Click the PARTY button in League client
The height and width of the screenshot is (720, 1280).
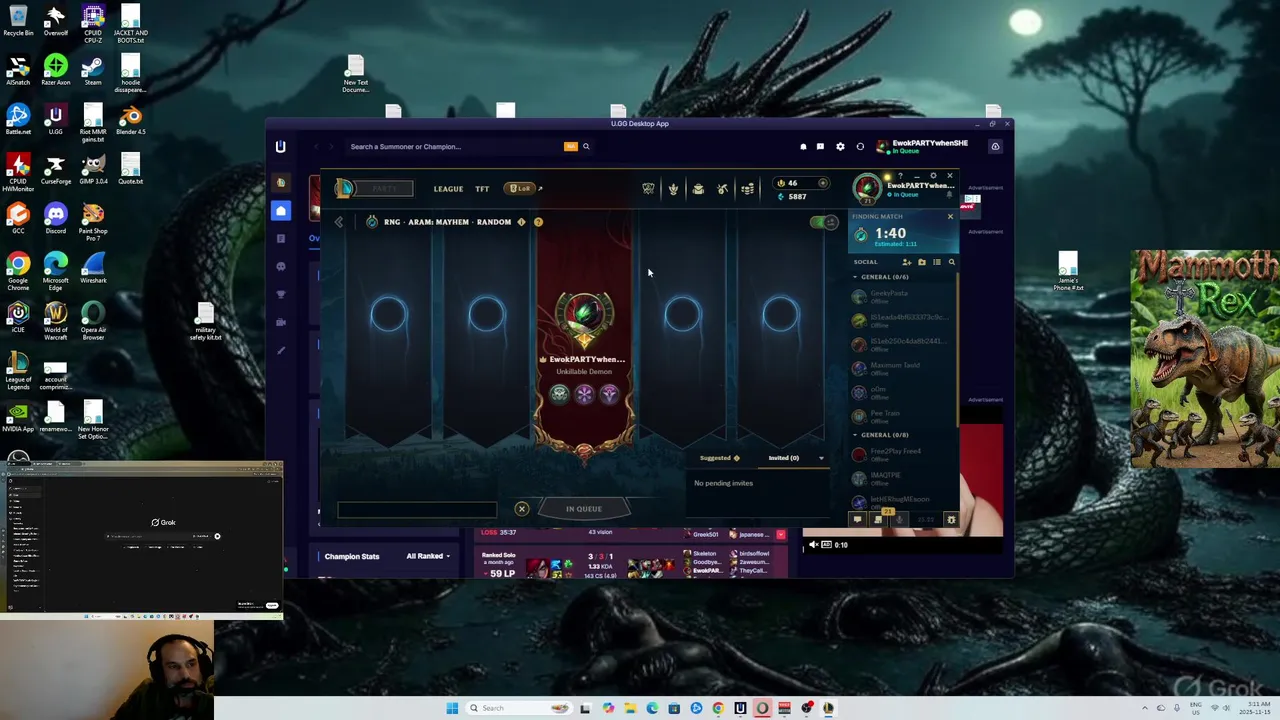click(x=384, y=189)
